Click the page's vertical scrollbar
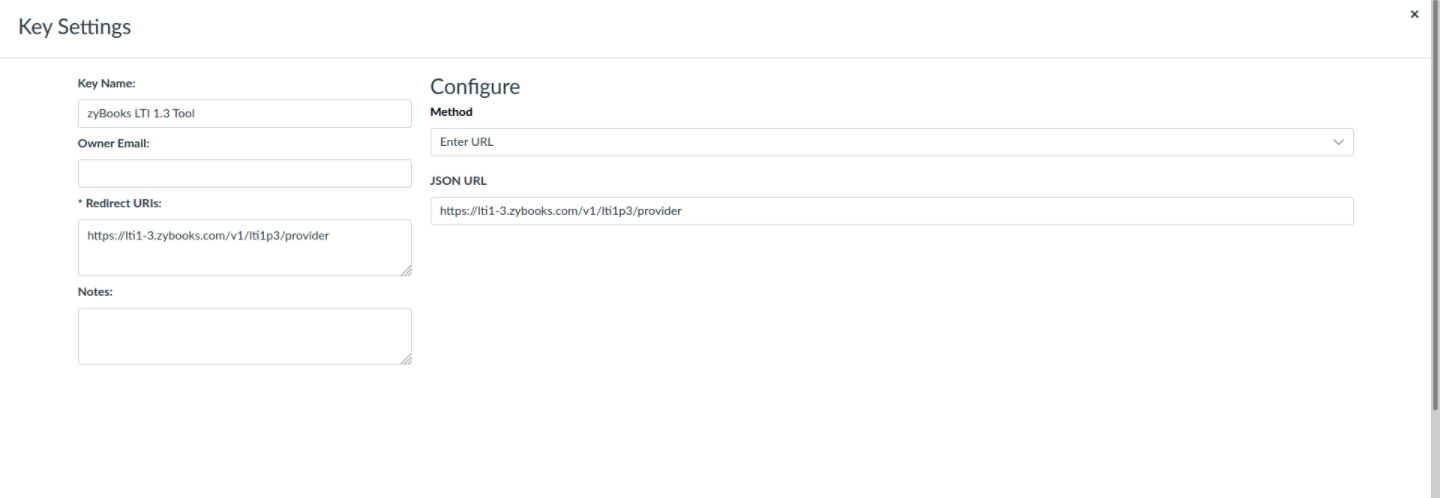1440x498 pixels. tap(1435, 250)
